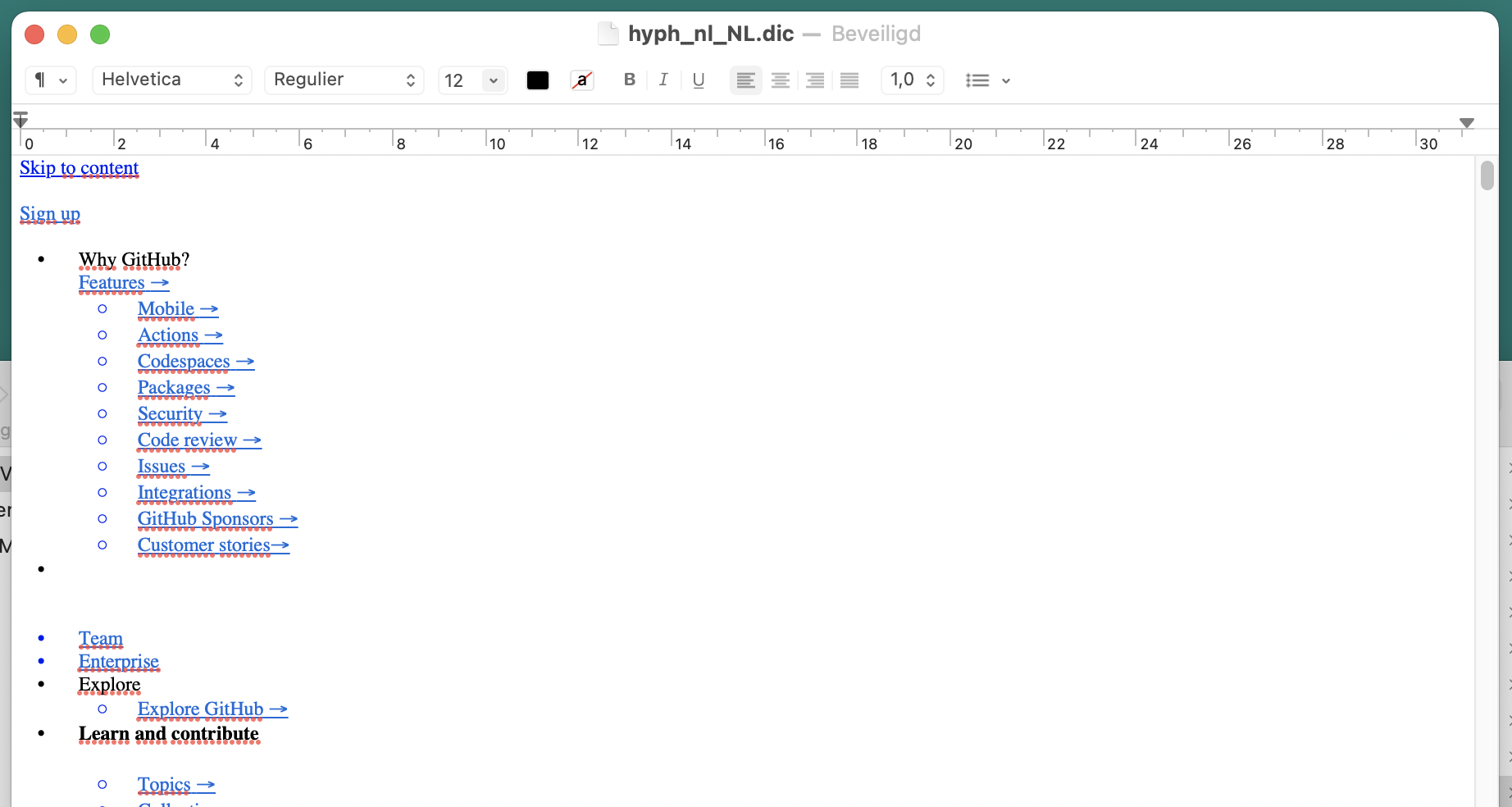This screenshot has height=807, width=1512.
Task: Open the Topics link
Action: [176, 785]
